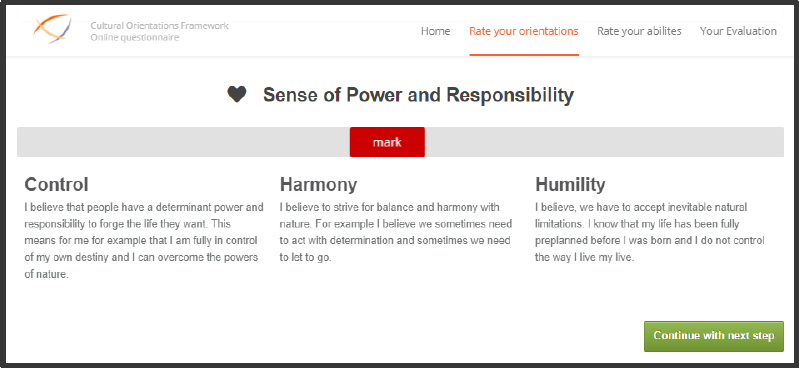Open the Home menu item
The width and height of the screenshot is (799, 368).
click(435, 31)
